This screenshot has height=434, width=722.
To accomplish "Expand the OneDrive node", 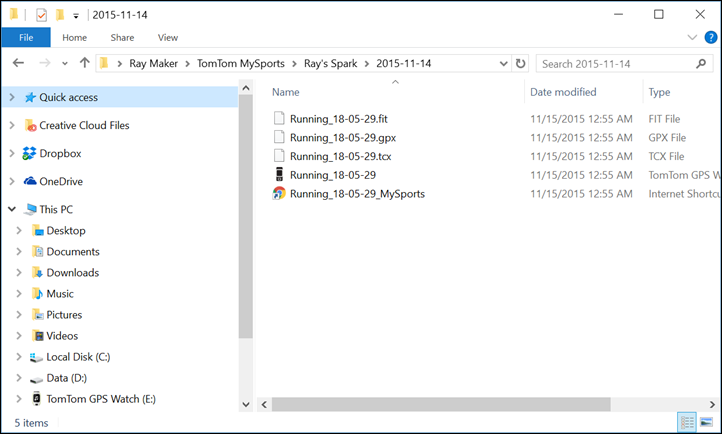I will point(12,181).
